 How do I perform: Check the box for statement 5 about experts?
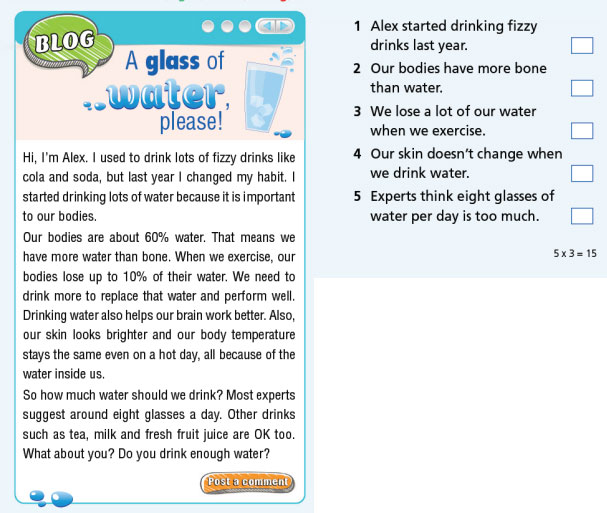coord(581,216)
